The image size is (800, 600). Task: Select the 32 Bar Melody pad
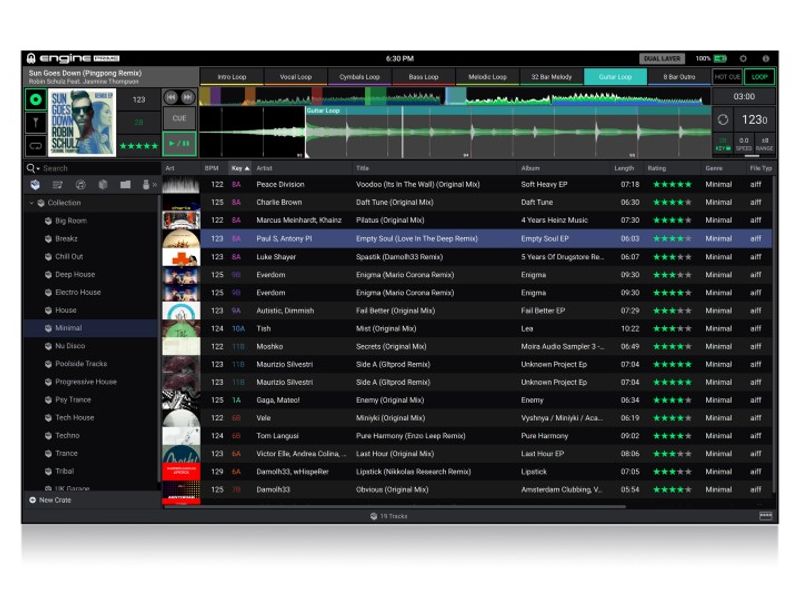(552, 77)
